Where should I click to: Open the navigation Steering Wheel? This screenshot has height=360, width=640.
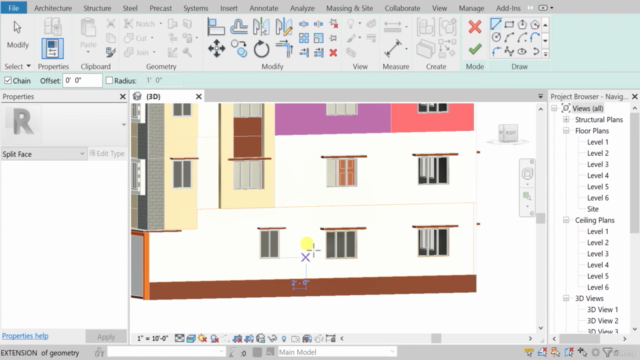click(527, 174)
